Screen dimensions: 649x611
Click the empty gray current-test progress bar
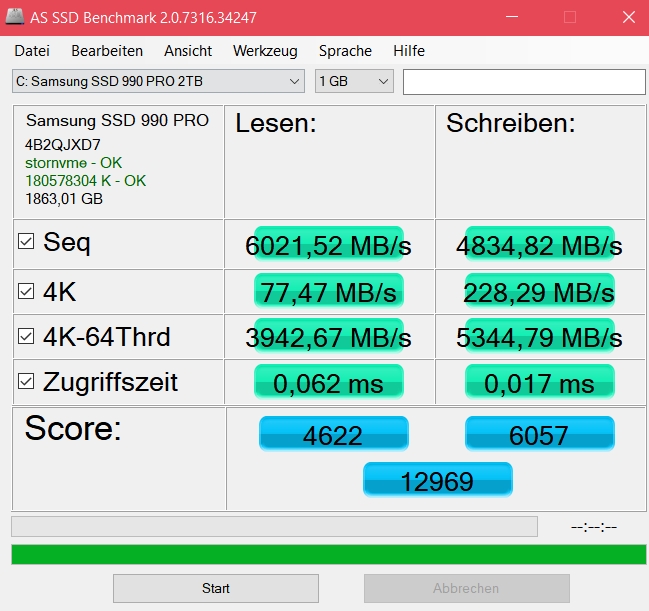point(274,527)
